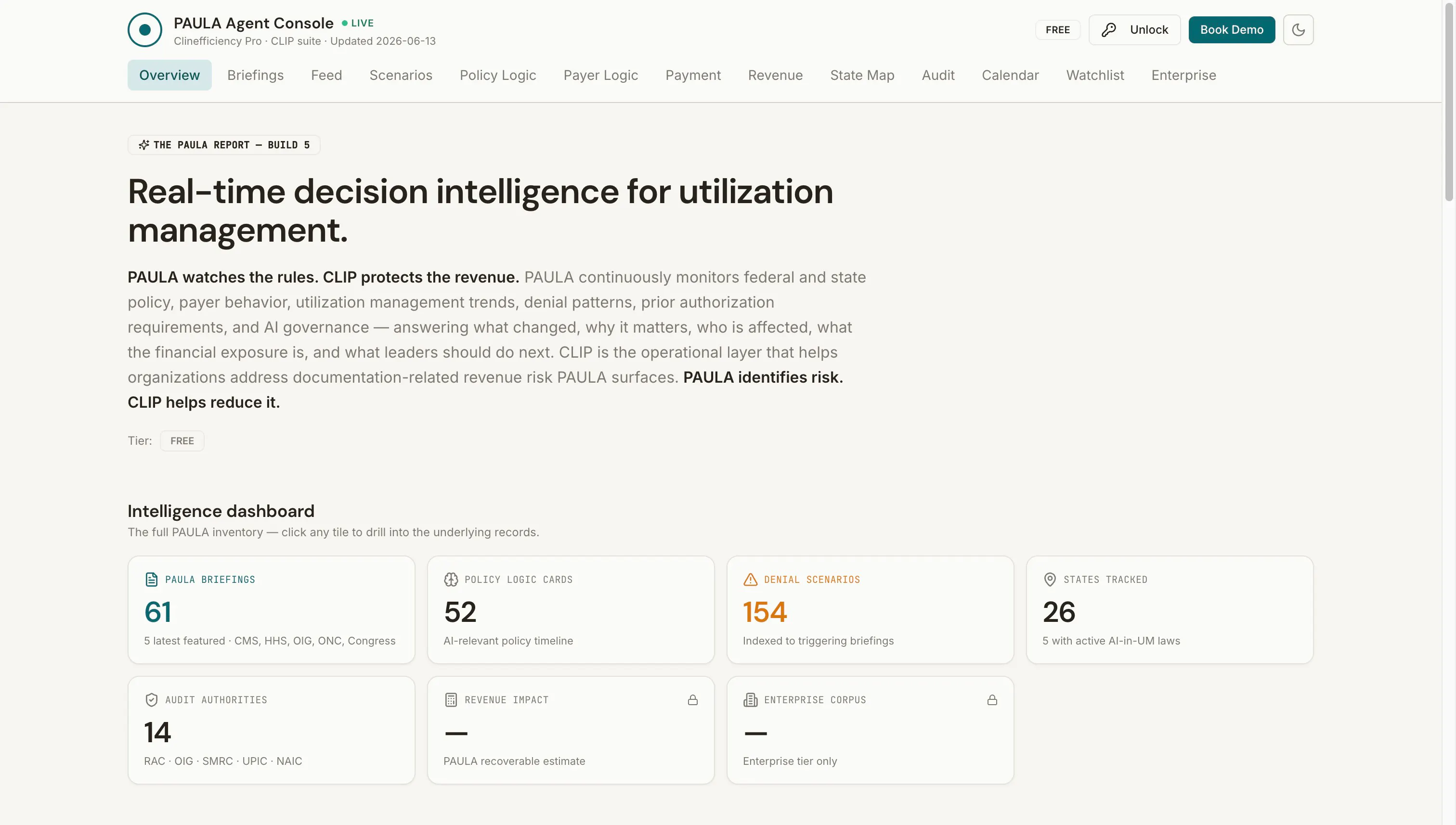Click the key icon on the Unlock button
The height and width of the screenshot is (825, 1456).
[x=1108, y=30]
